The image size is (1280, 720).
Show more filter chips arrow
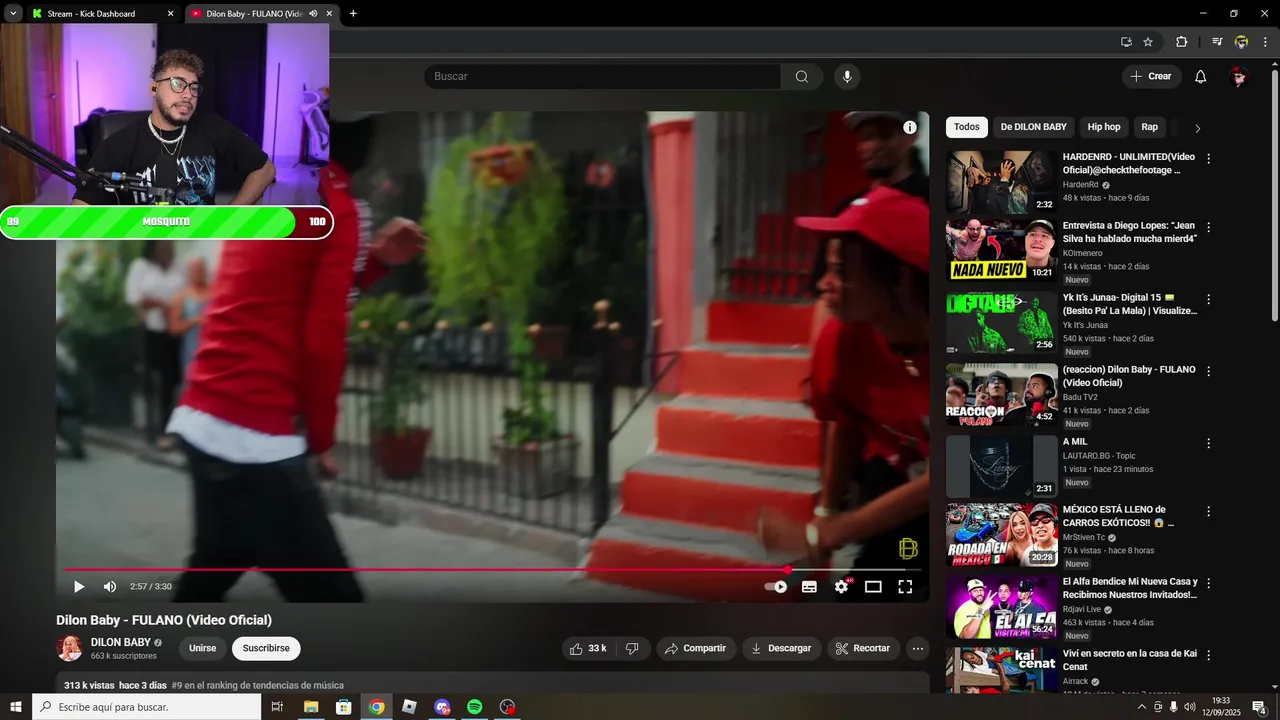(1198, 128)
